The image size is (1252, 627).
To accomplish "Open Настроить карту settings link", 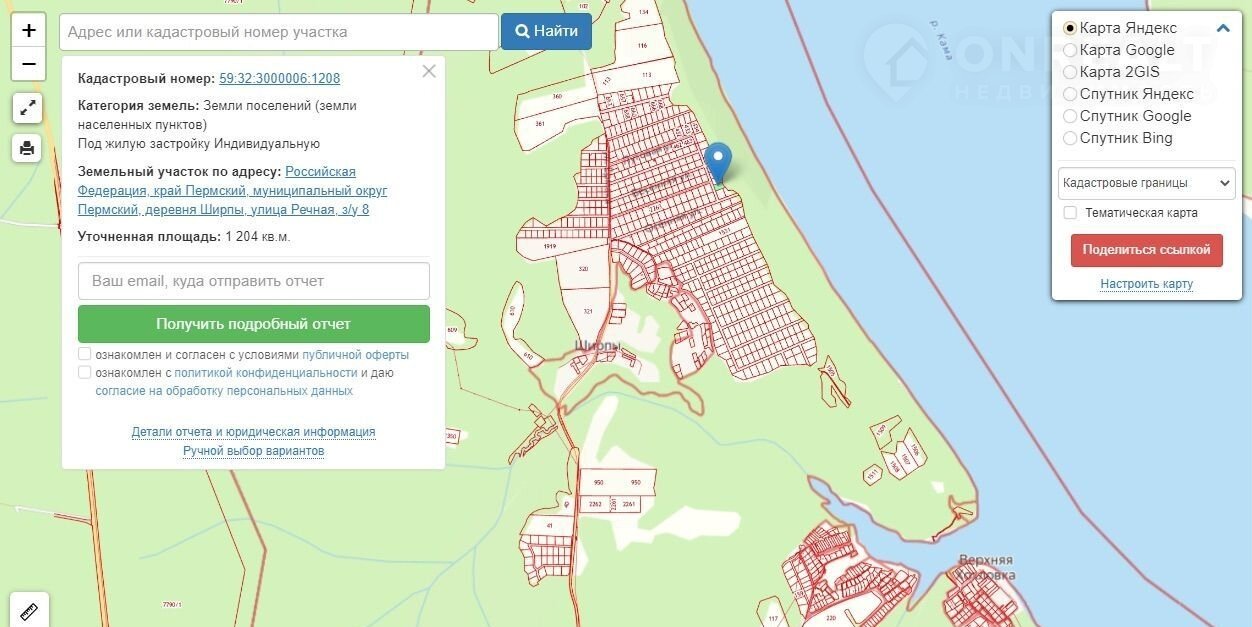I will (x=1146, y=284).
